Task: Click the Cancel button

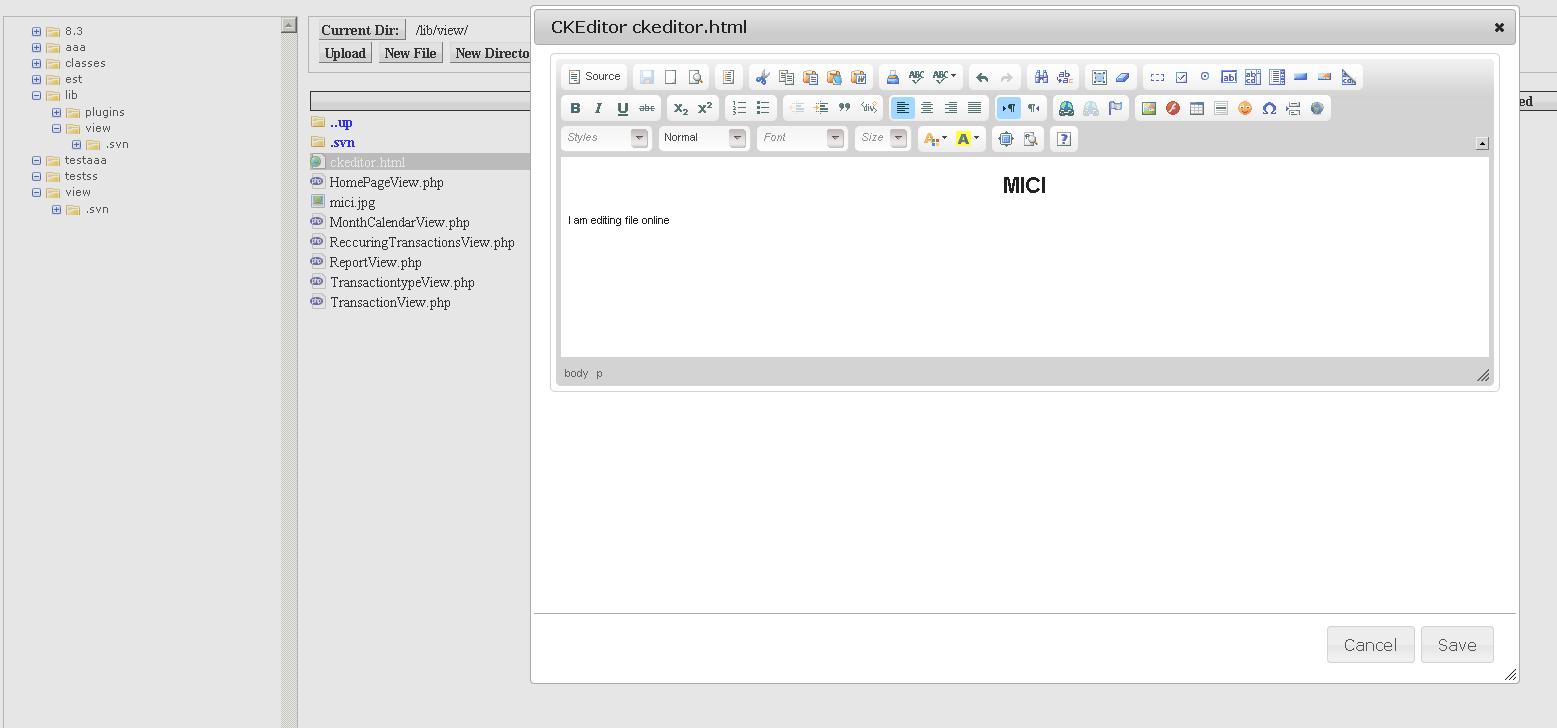Action: pyautogui.click(x=1370, y=645)
